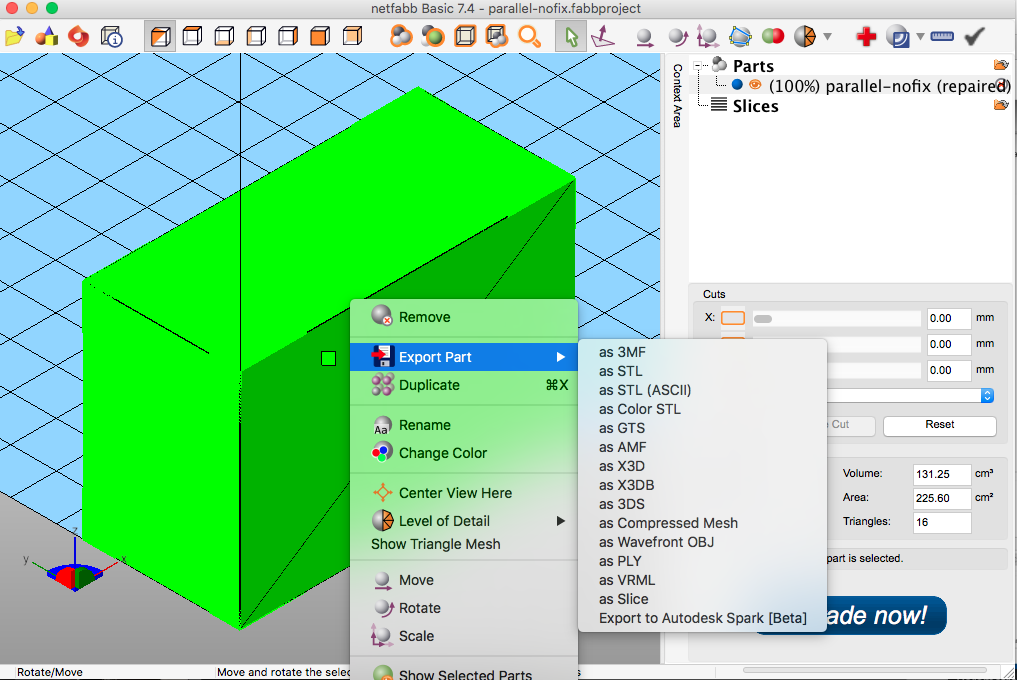The height and width of the screenshot is (680, 1017).
Task: Activate the orange magnifier zoom tool
Action: click(529, 36)
